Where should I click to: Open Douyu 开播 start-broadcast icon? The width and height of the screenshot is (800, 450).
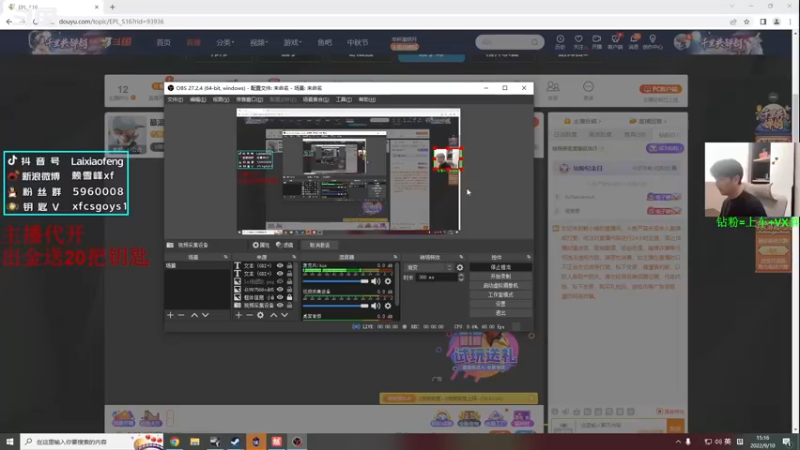coord(596,39)
